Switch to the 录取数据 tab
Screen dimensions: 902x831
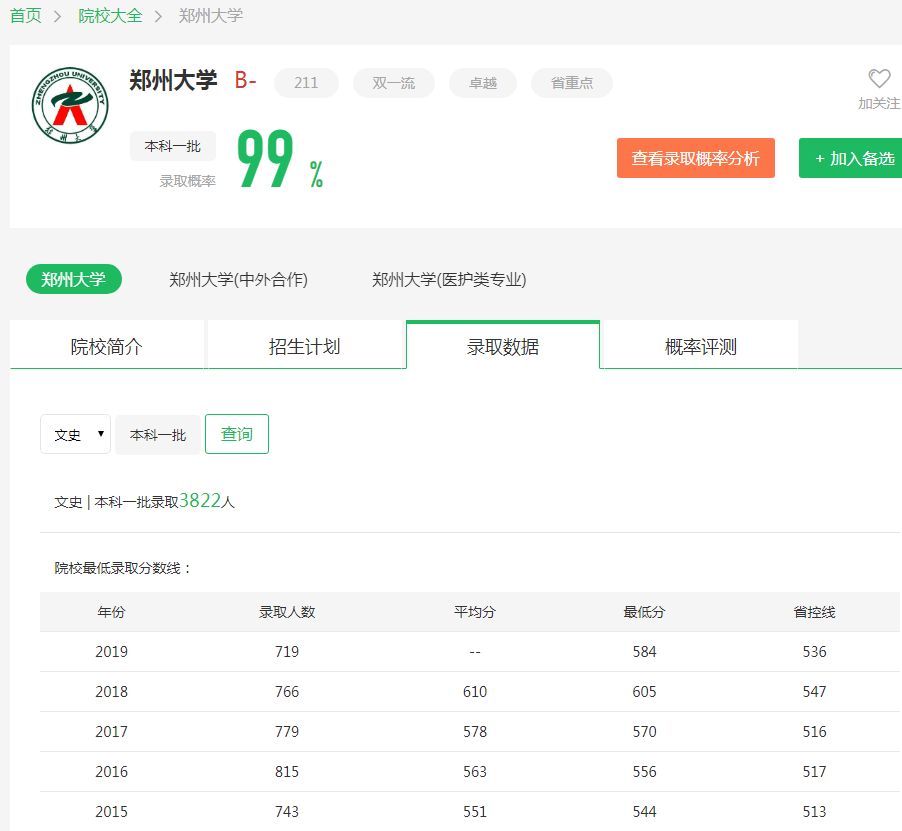pos(503,346)
